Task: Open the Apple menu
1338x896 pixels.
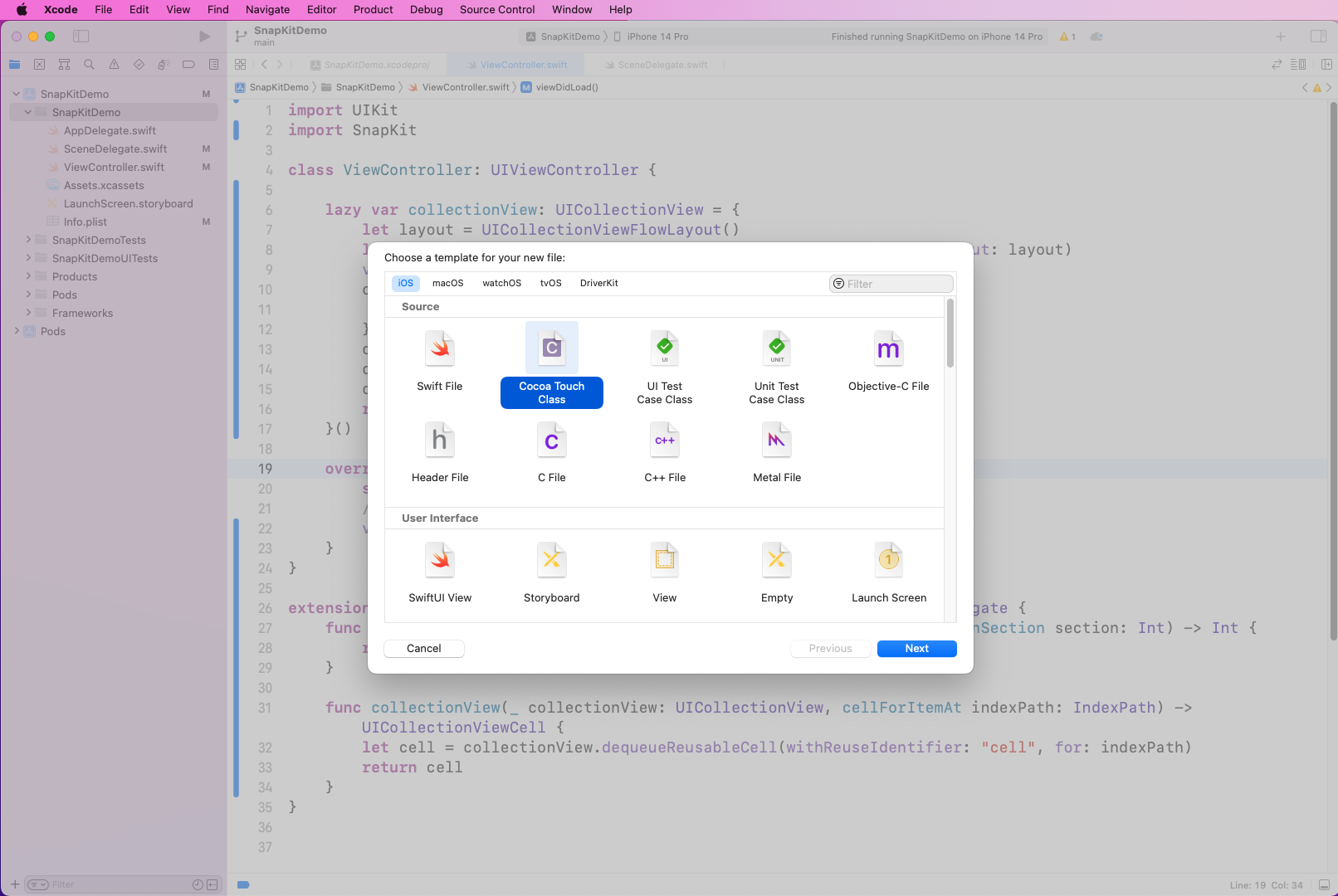Action: (22, 9)
